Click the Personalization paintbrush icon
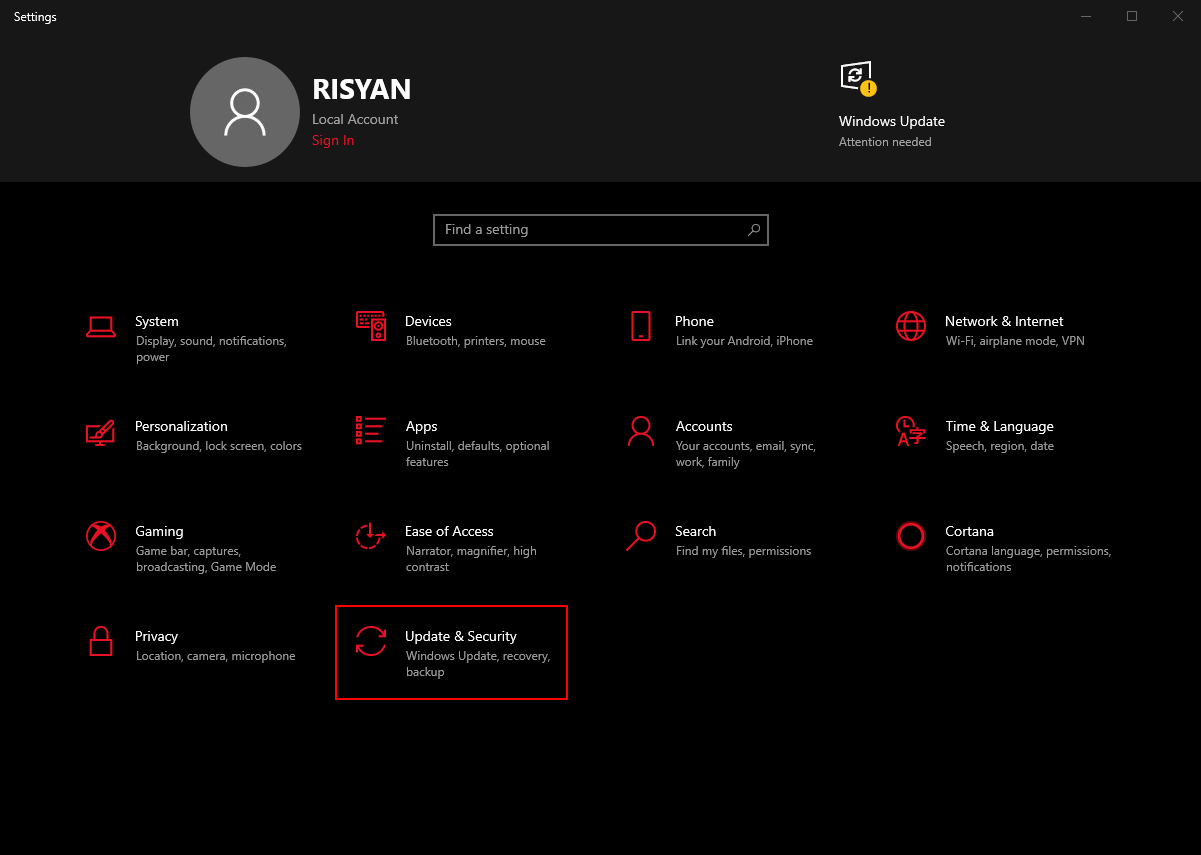 click(101, 431)
